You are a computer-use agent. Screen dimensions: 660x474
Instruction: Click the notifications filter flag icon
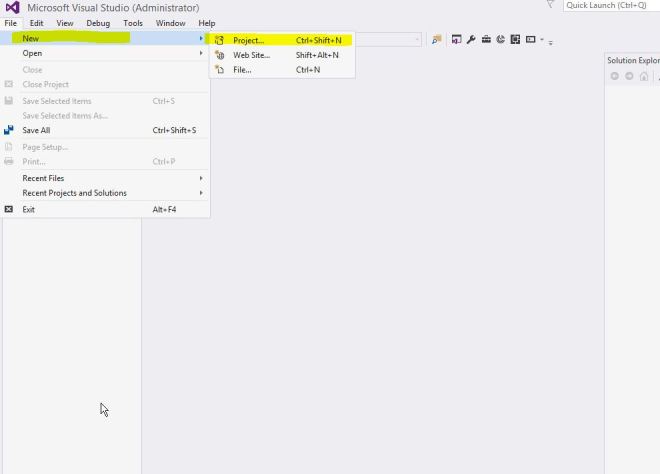tap(550, 5)
